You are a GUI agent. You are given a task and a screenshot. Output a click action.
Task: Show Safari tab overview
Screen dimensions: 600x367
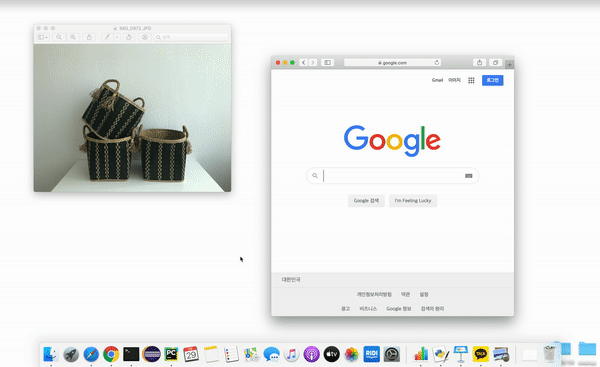pyautogui.click(x=495, y=62)
